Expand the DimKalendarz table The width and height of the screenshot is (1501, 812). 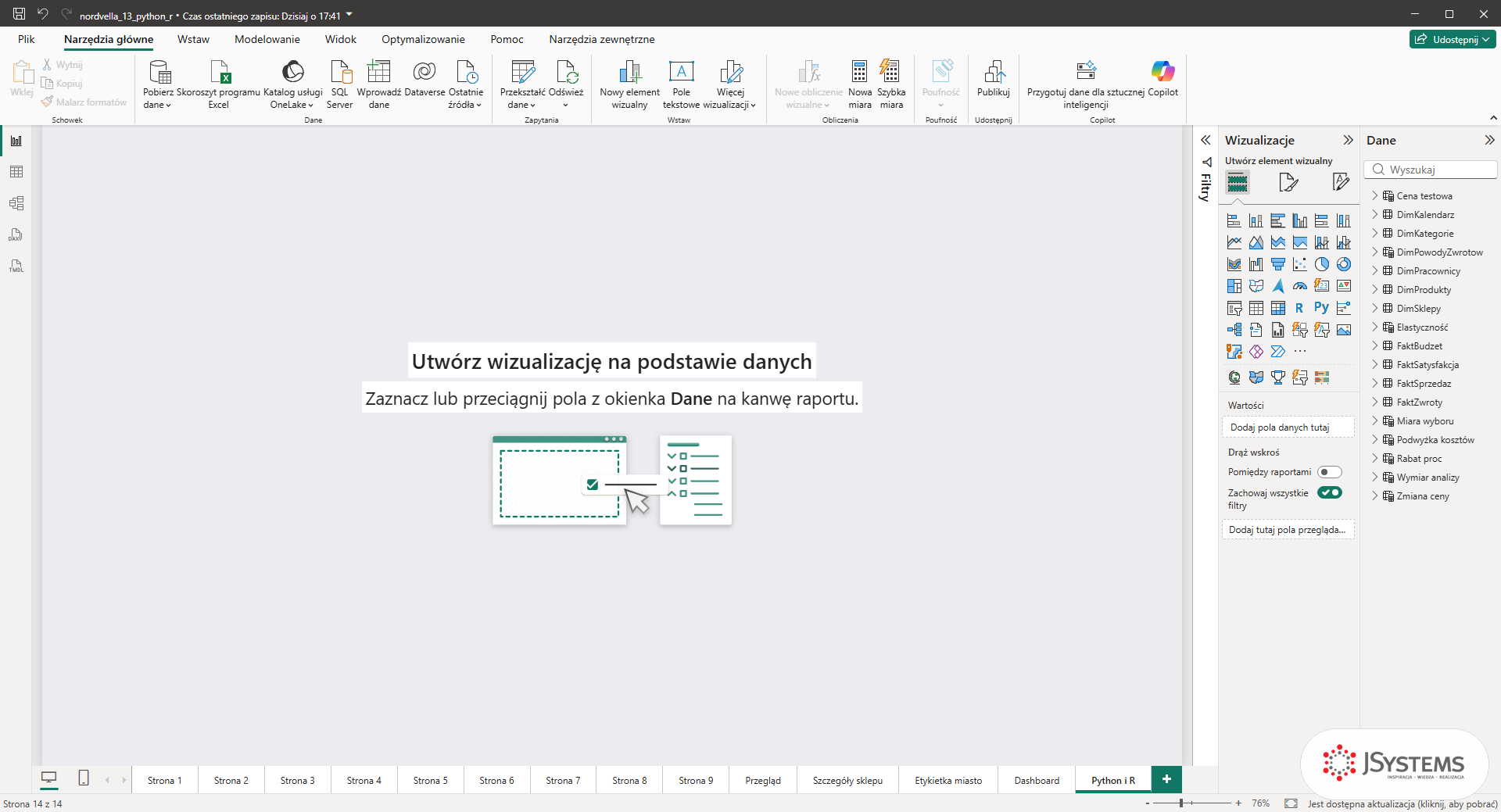pos(1375,214)
